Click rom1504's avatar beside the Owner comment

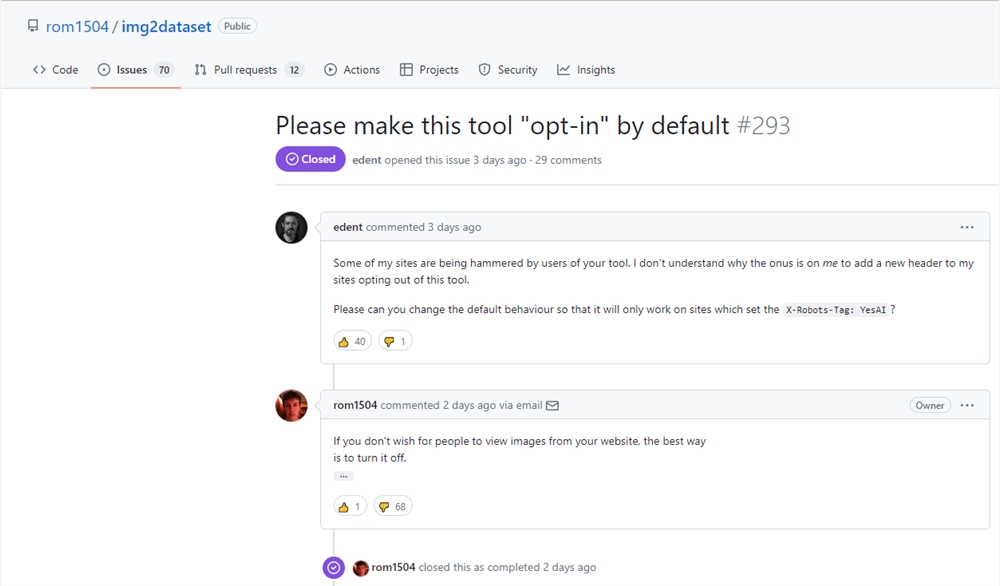[291, 405]
